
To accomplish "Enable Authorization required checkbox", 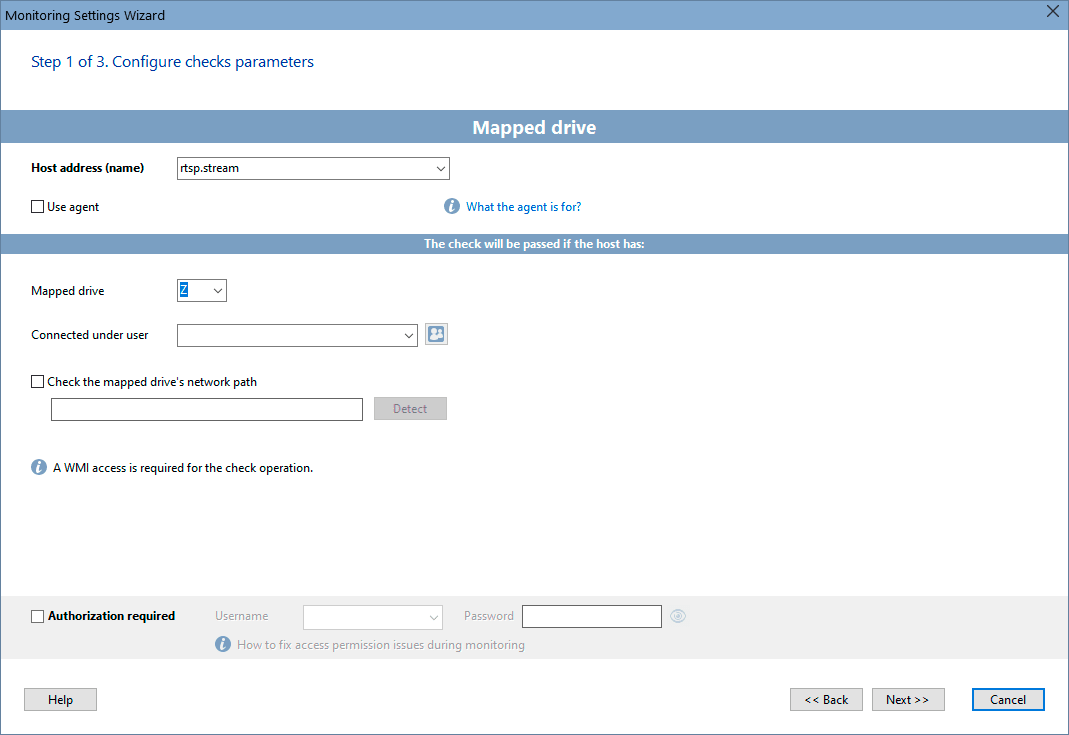I will (37, 616).
